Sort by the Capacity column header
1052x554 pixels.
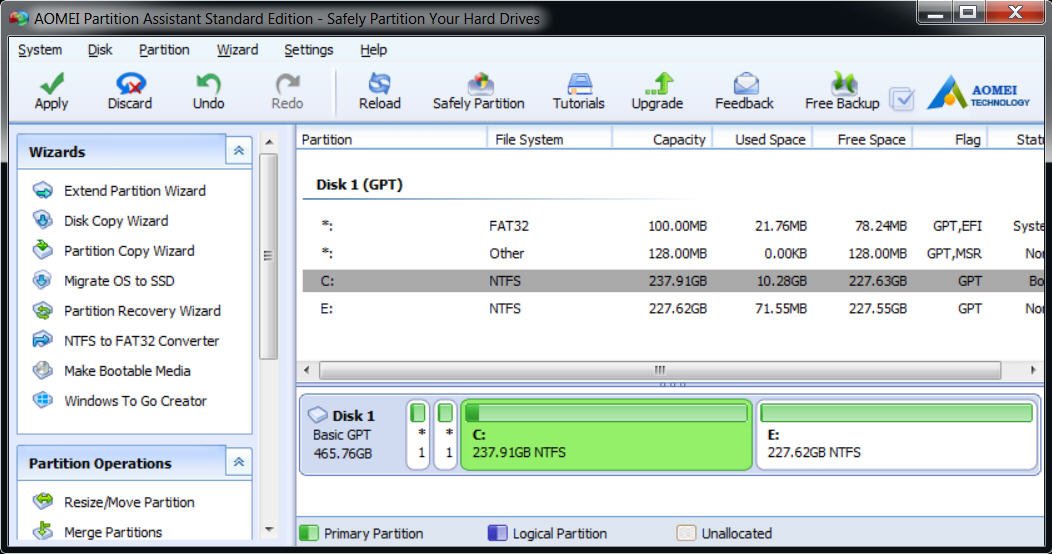point(662,139)
